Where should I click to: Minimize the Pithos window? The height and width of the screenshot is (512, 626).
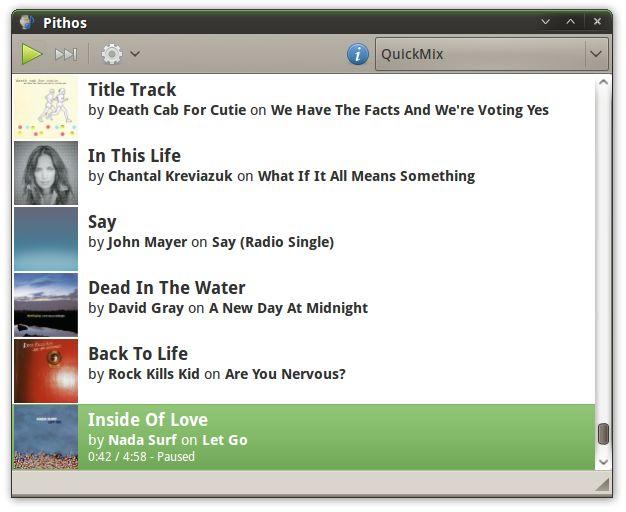pos(545,22)
